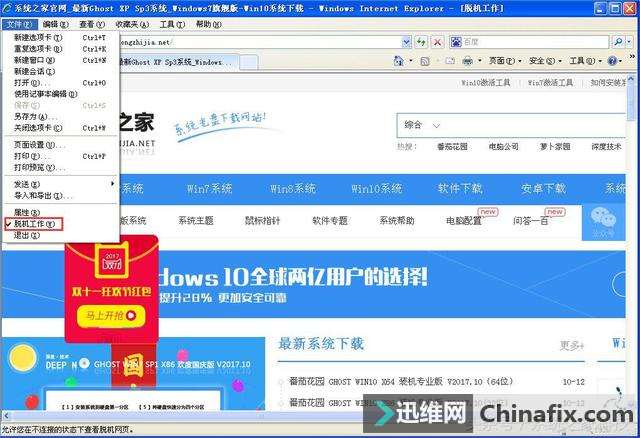Click the printer icon in command bar
The image size is (640, 438).
click(x=468, y=61)
